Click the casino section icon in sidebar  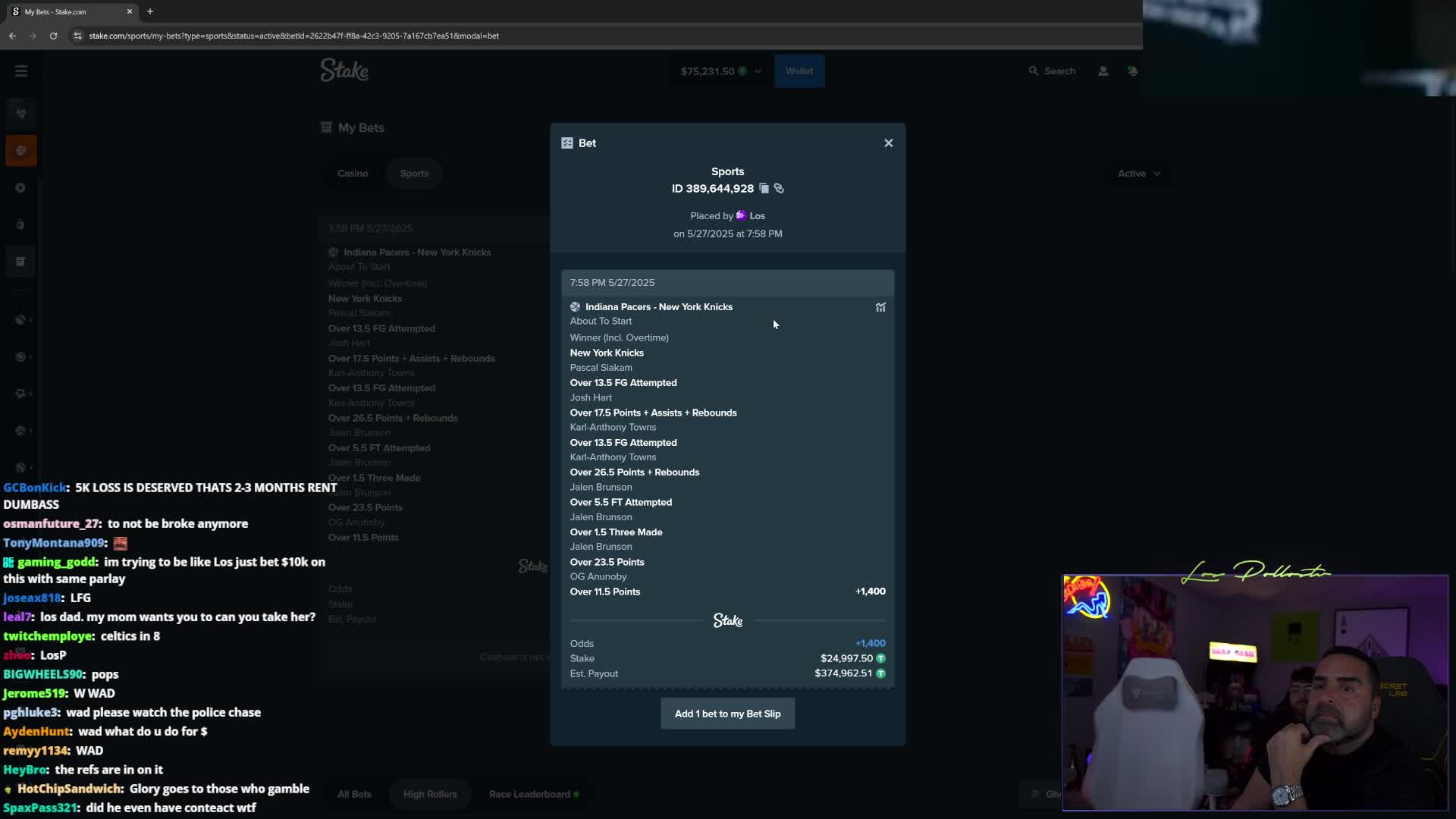pos(21,114)
